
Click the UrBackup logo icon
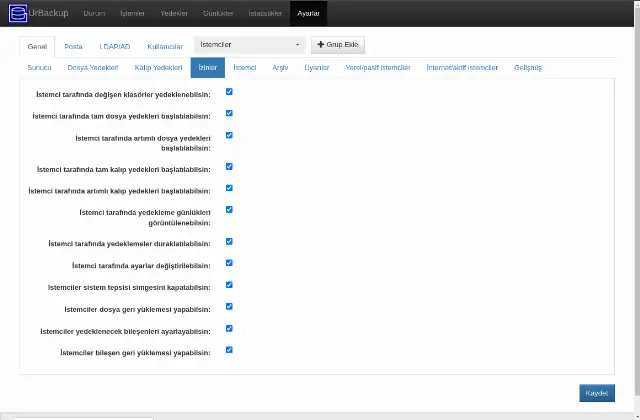point(18,13)
